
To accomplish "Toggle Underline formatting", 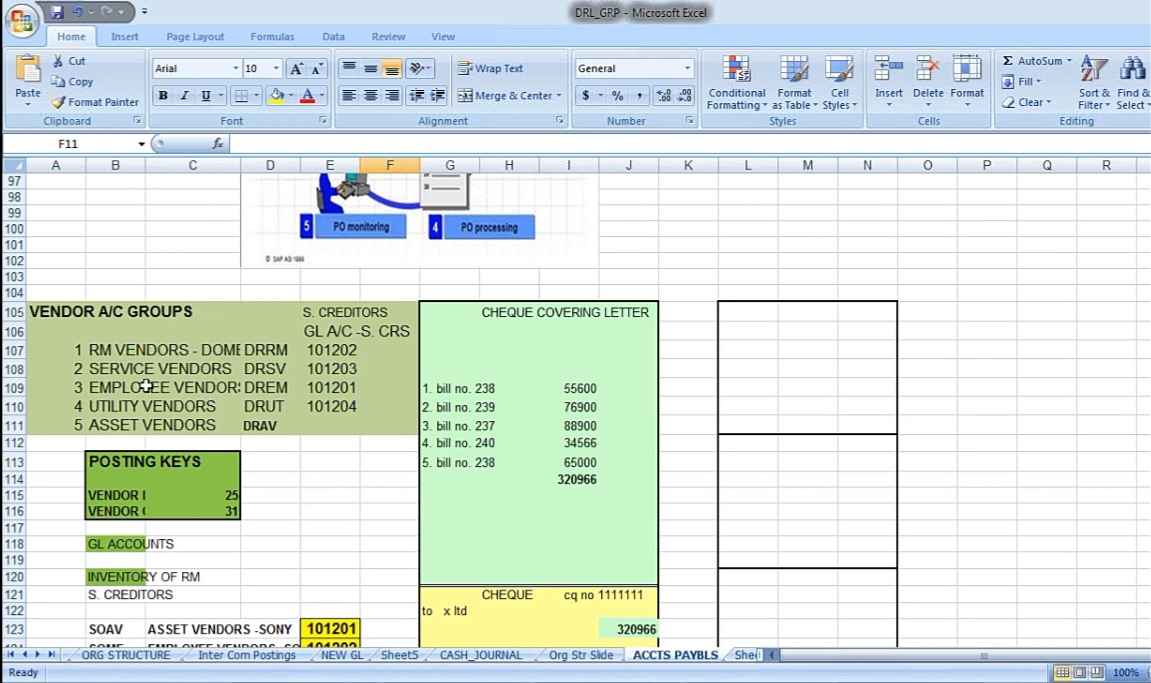I will (206, 95).
